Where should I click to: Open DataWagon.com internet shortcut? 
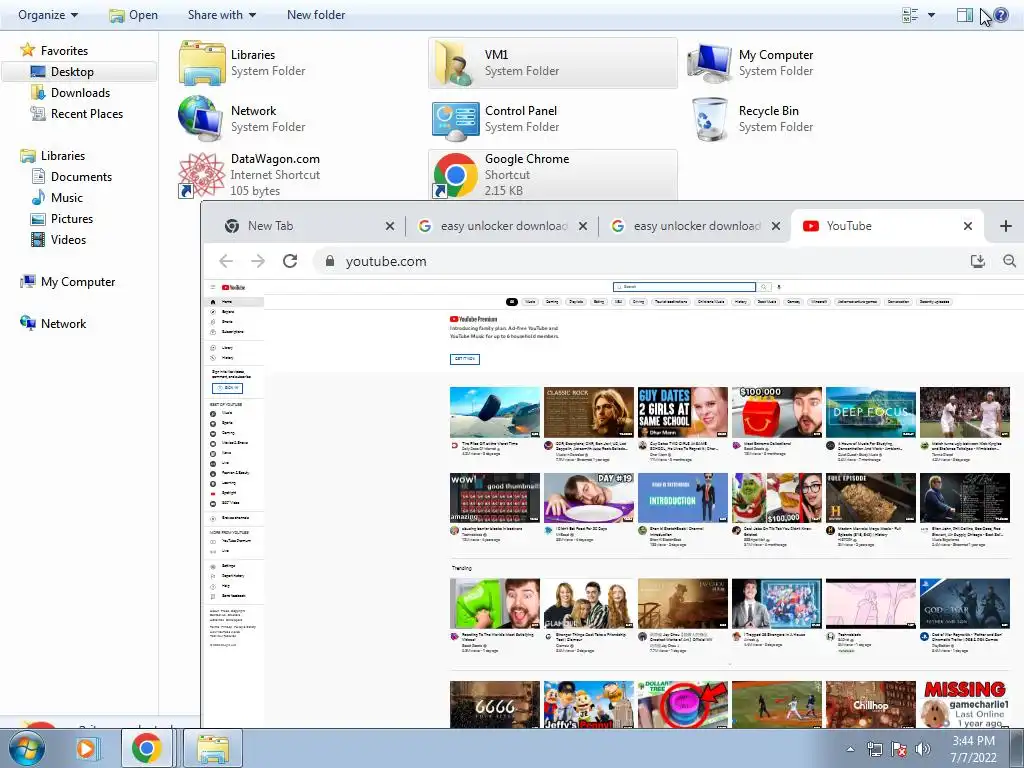coord(202,174)
